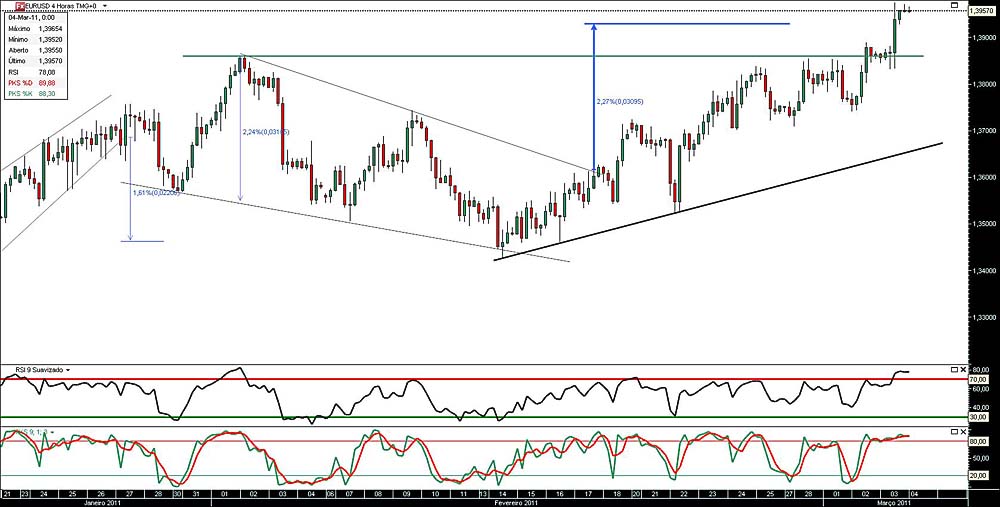Viewport: 1000px width, 507px height.
Task: Click the Aberto value 1,39550
Action: pos(51,50)
